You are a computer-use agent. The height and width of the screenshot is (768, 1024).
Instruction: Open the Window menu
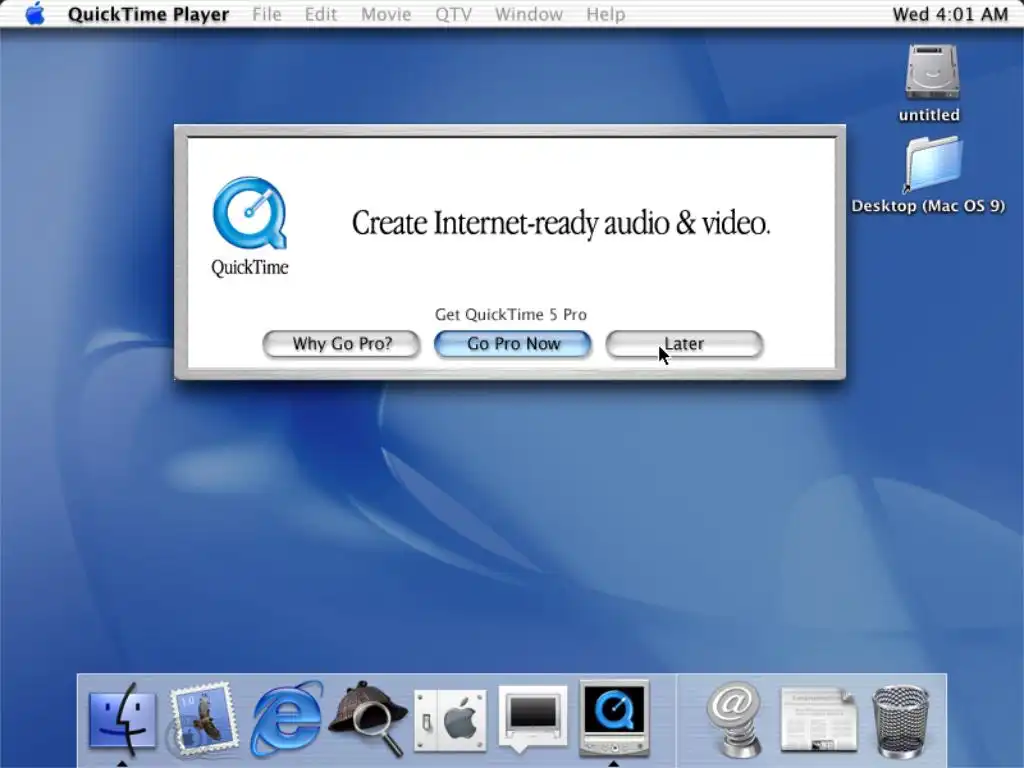point(528,14)
